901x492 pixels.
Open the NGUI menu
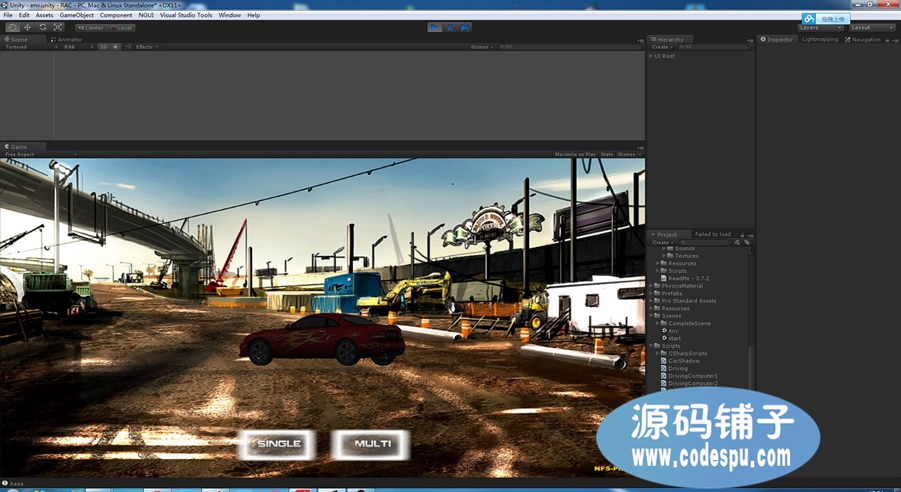[146, 16]
